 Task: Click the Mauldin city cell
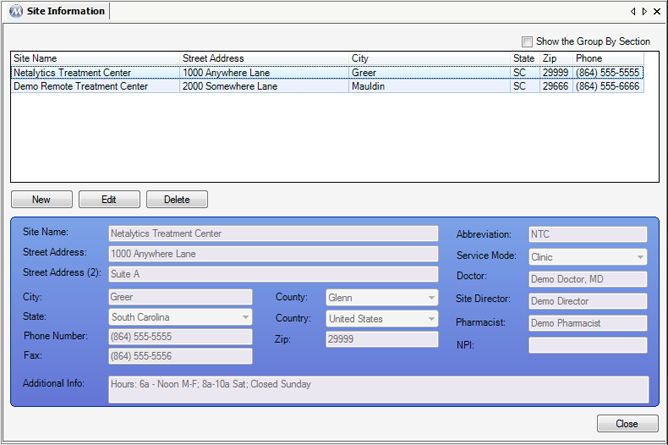pos(429,86)
